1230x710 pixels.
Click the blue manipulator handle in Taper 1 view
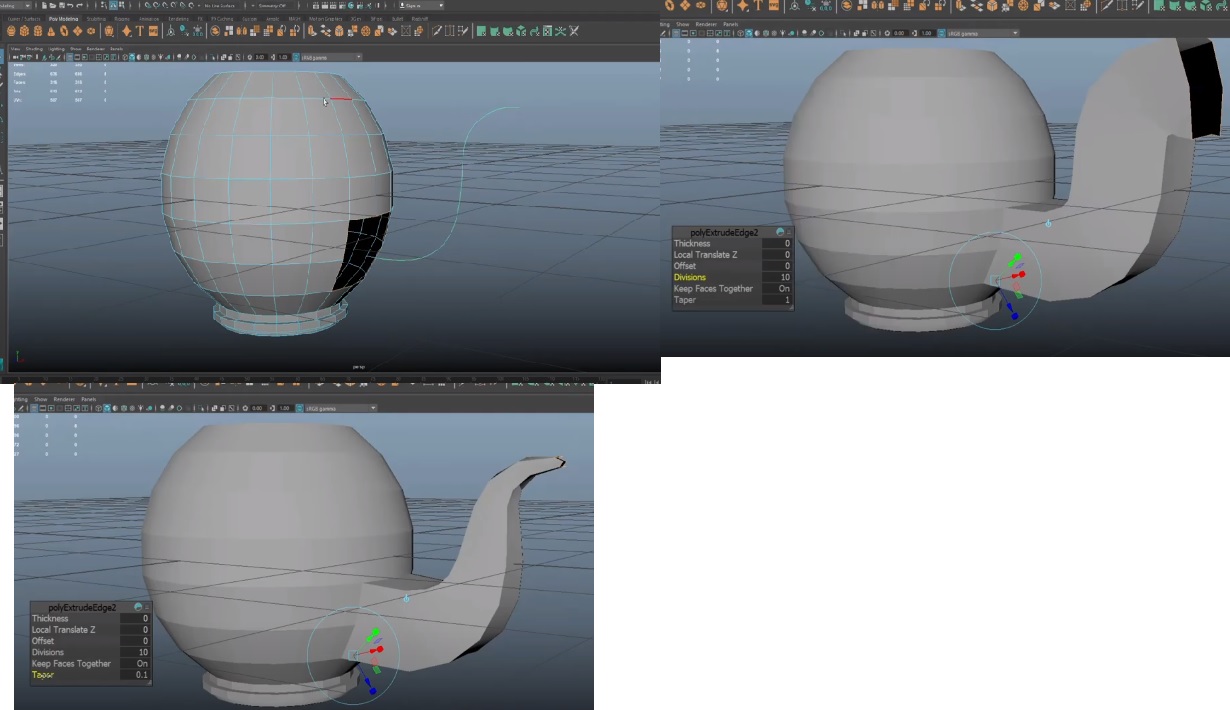point(1014,316)
